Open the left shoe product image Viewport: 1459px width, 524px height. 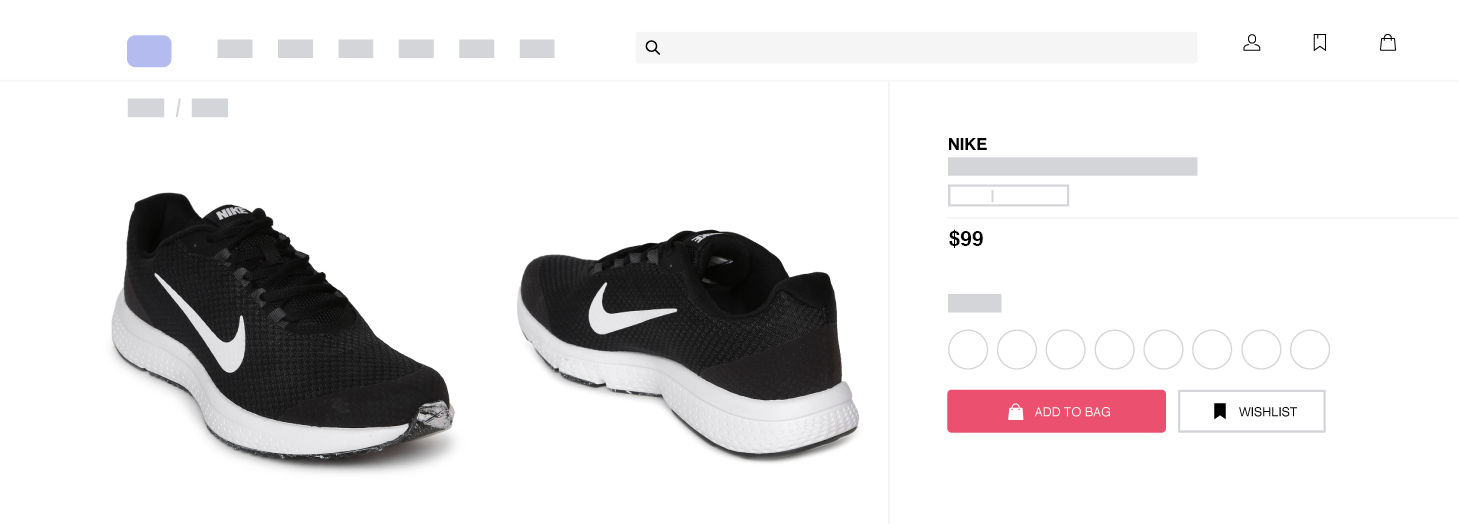pos(283,325)
